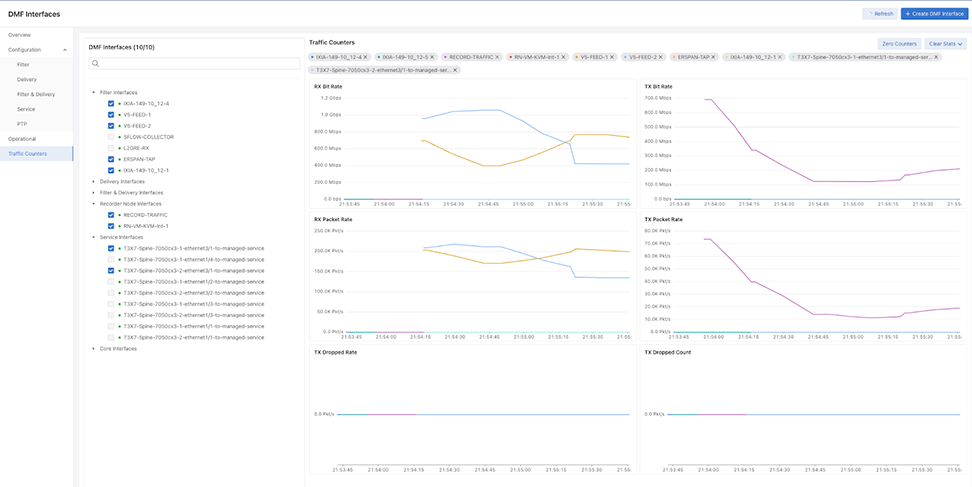Remove the ERSPAN-TAP tag with its X icon

(x=713, y=57)
